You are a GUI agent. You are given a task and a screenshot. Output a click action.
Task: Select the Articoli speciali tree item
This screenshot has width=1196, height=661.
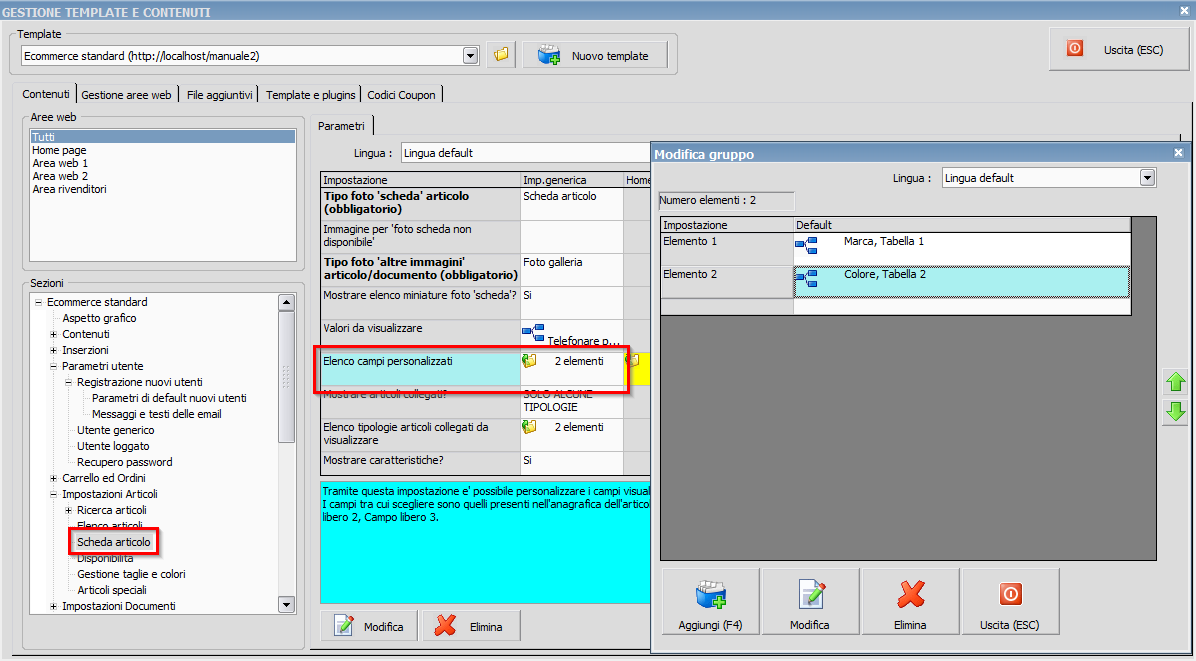point(112,591)
